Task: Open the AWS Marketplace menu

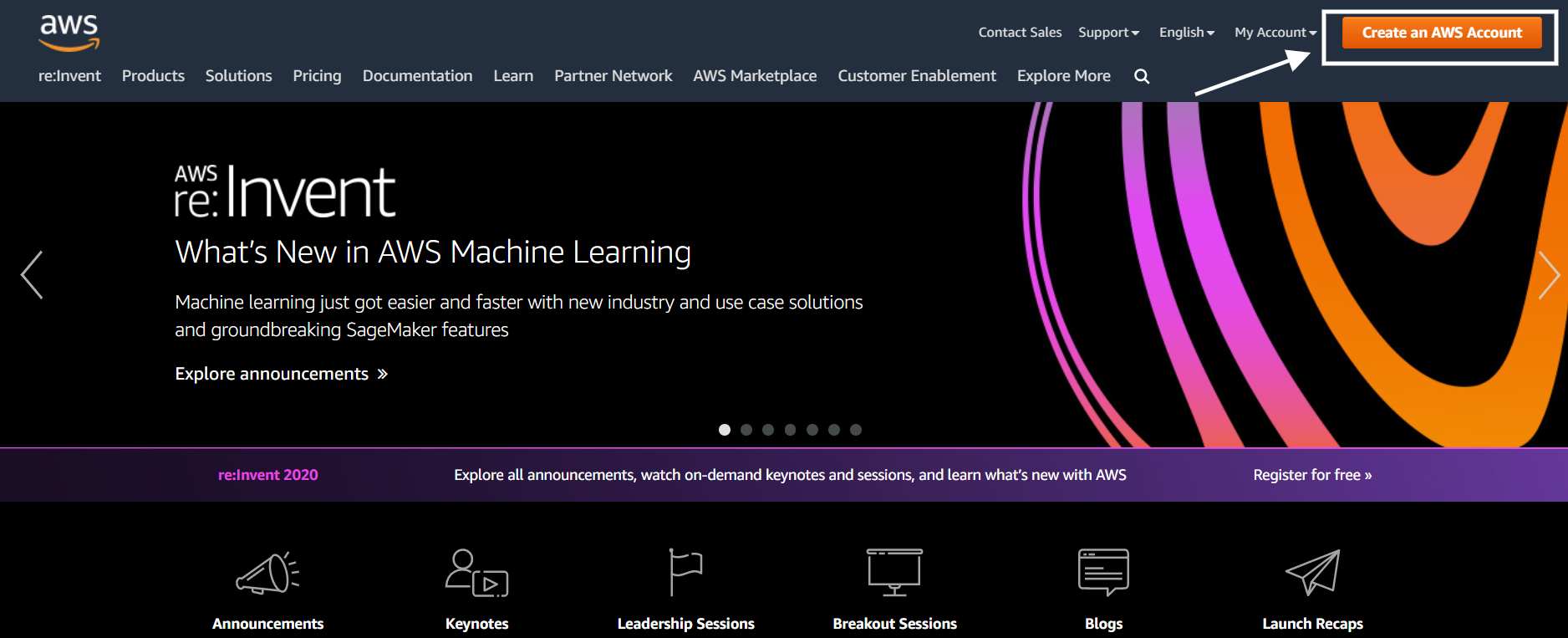Action: pos(755,76)
